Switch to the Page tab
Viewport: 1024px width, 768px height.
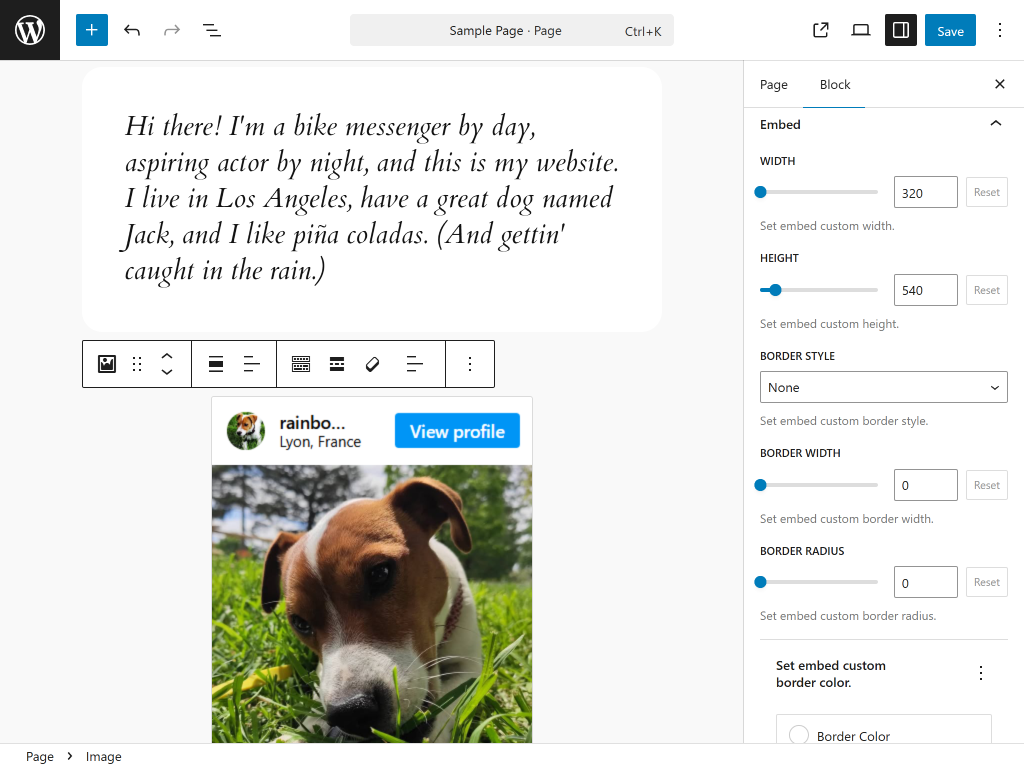click(773, 85)
